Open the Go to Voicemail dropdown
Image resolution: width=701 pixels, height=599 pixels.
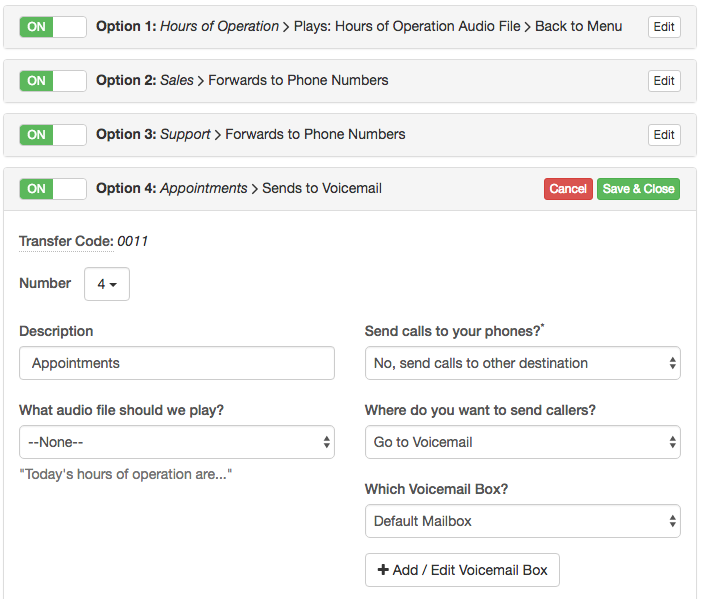point(523,442)
